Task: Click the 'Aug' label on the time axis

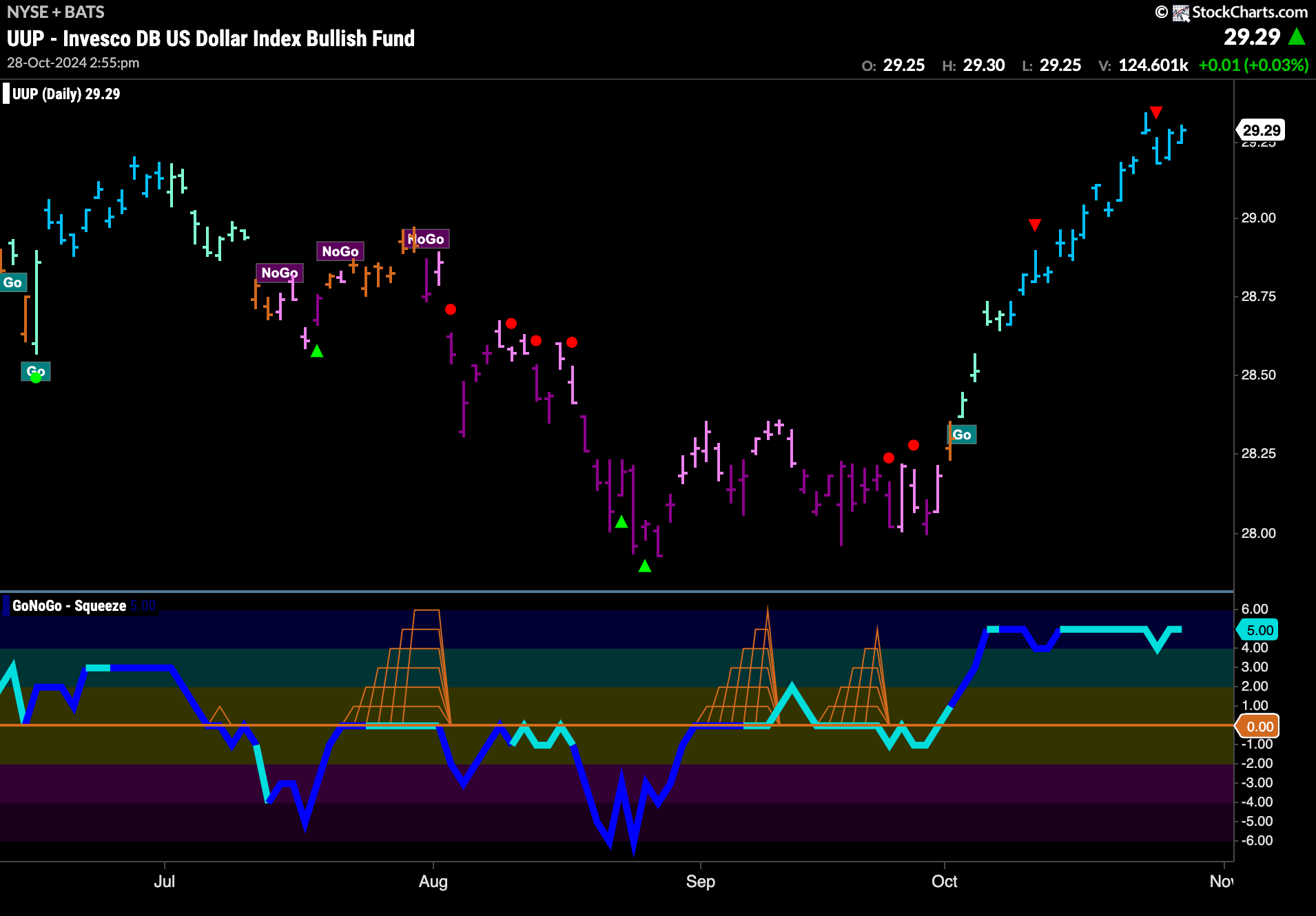Action: tap(433, 882)
